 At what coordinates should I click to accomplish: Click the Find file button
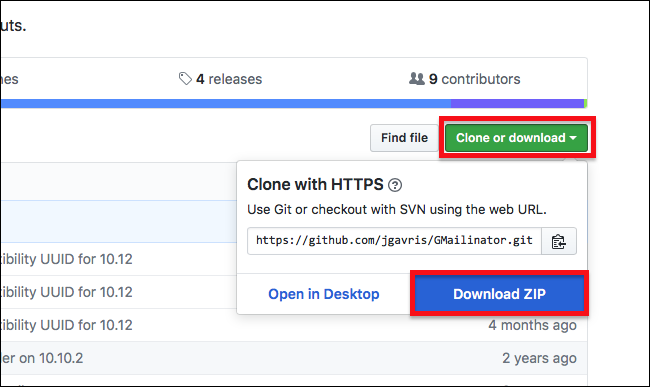(404, 138)
